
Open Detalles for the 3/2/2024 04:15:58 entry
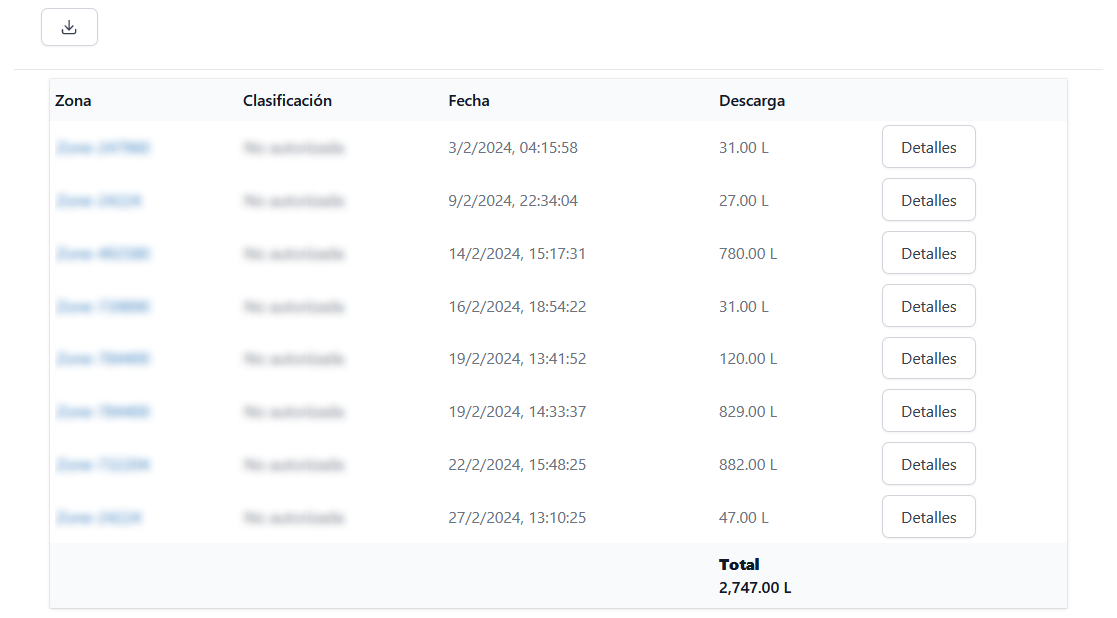click(x=928, y=147)
